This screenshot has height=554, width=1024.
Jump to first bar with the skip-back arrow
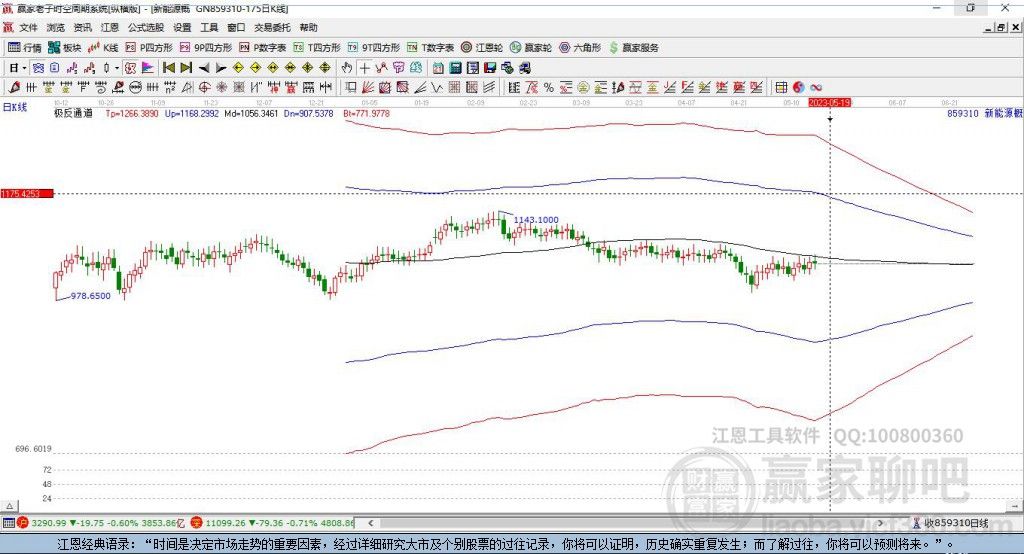coord(168,68)
